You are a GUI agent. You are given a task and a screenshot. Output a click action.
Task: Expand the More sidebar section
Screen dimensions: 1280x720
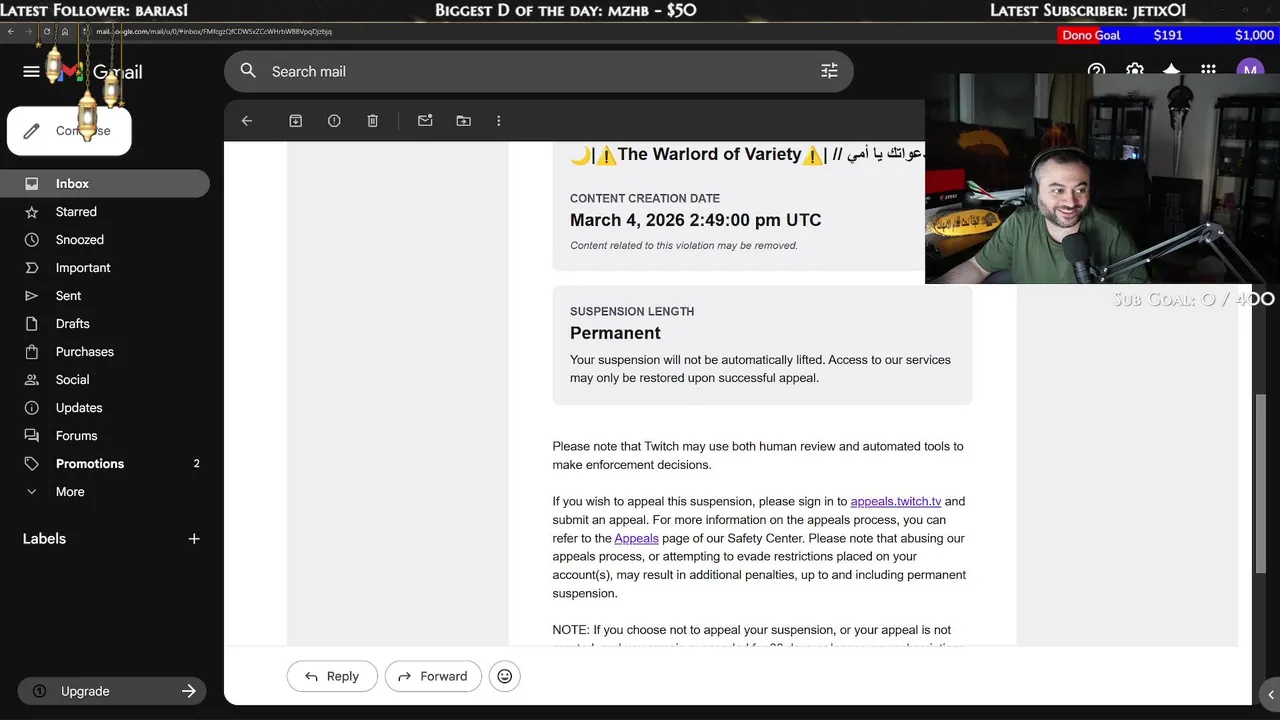tap(105, 492)
